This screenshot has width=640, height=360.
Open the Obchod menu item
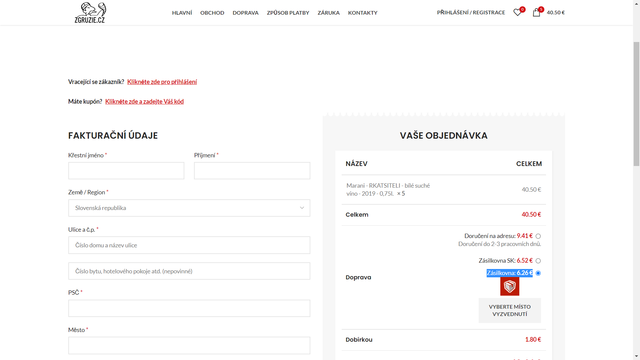point(212,13)
